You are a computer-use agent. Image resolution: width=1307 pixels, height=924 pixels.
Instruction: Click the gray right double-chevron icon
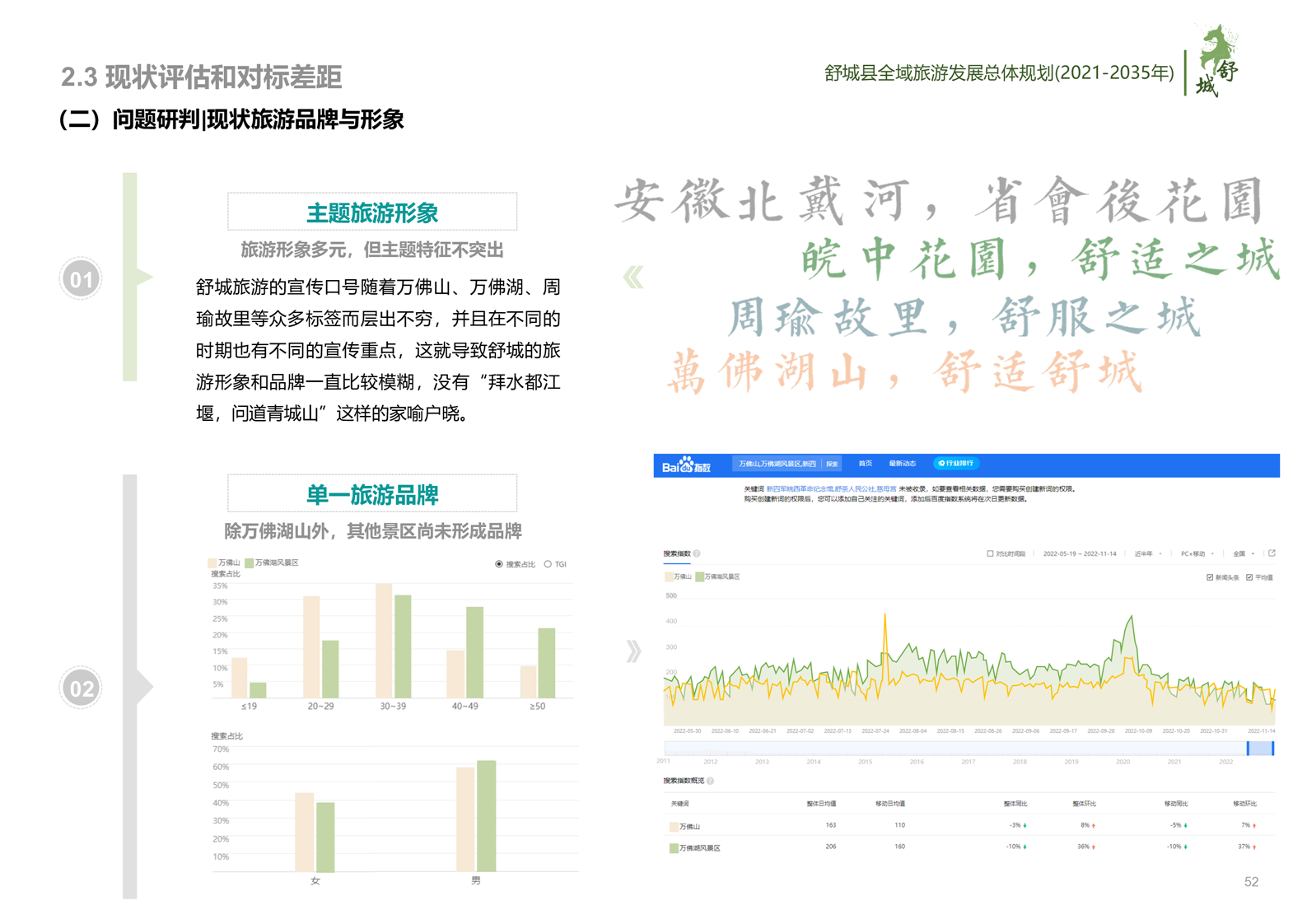coord(633,651)
